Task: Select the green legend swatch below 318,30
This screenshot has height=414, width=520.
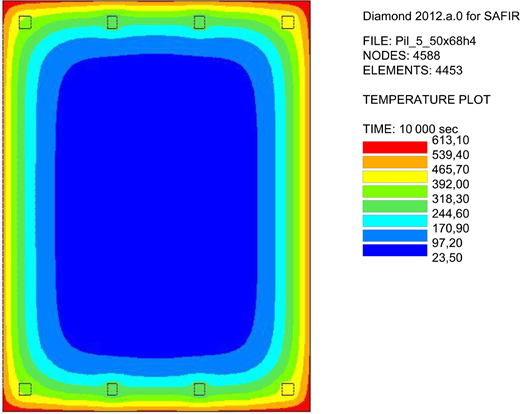Action: (395, 206)
